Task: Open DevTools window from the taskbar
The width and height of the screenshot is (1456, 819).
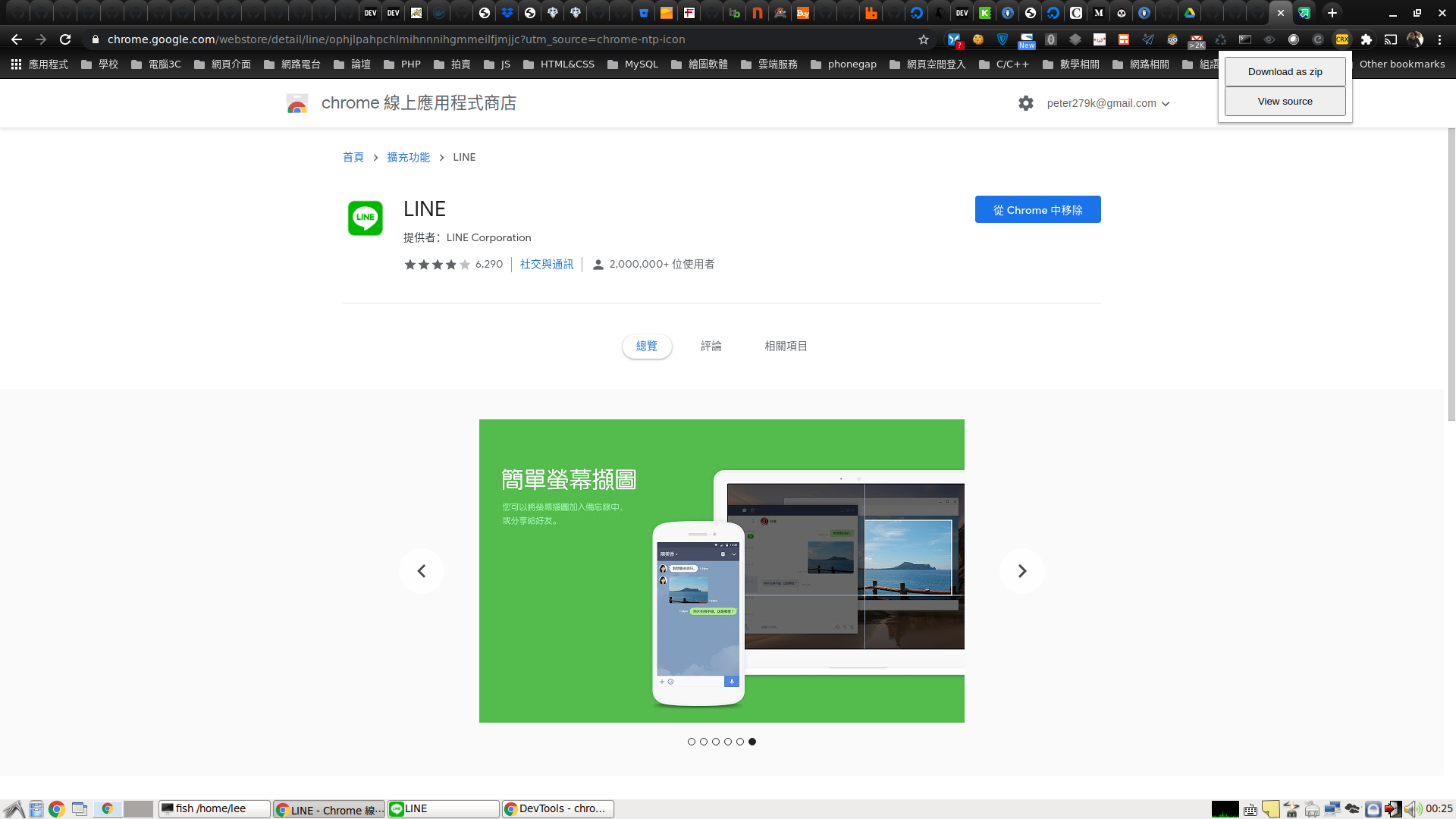Action: 557,809
